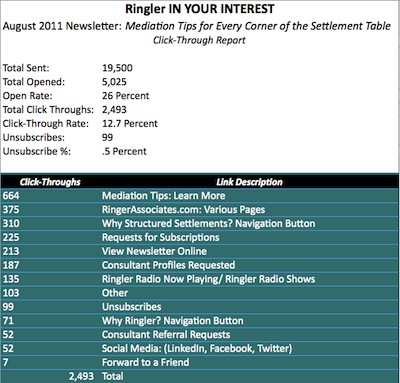Click the Total Sent value 19,500
Screen dimensions: 400x383
click(x=117, y=68)
